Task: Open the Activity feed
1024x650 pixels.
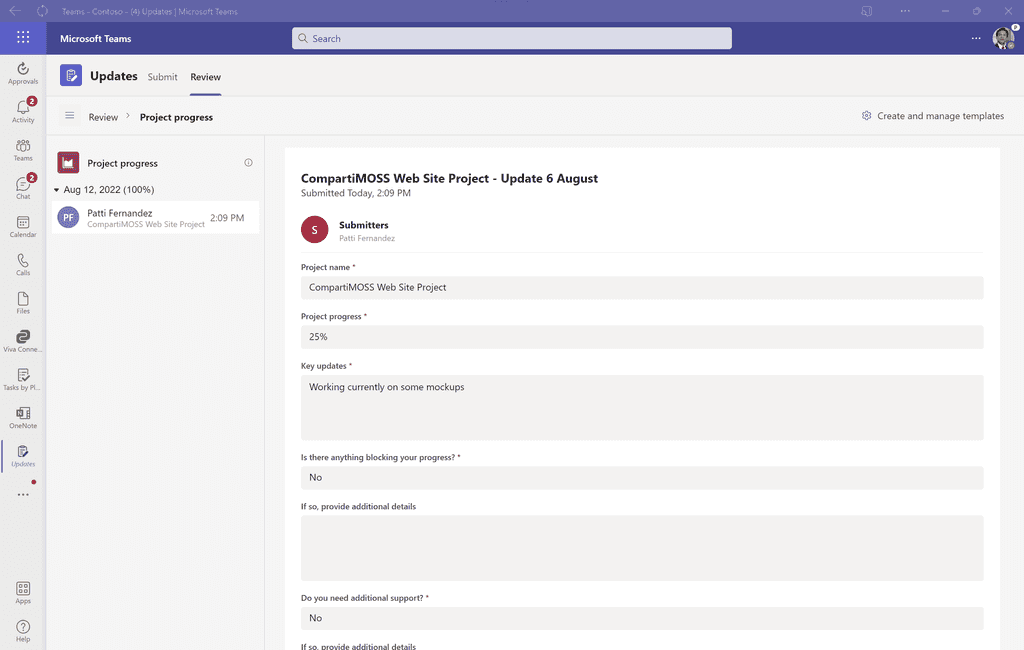Action: (23, 111)
